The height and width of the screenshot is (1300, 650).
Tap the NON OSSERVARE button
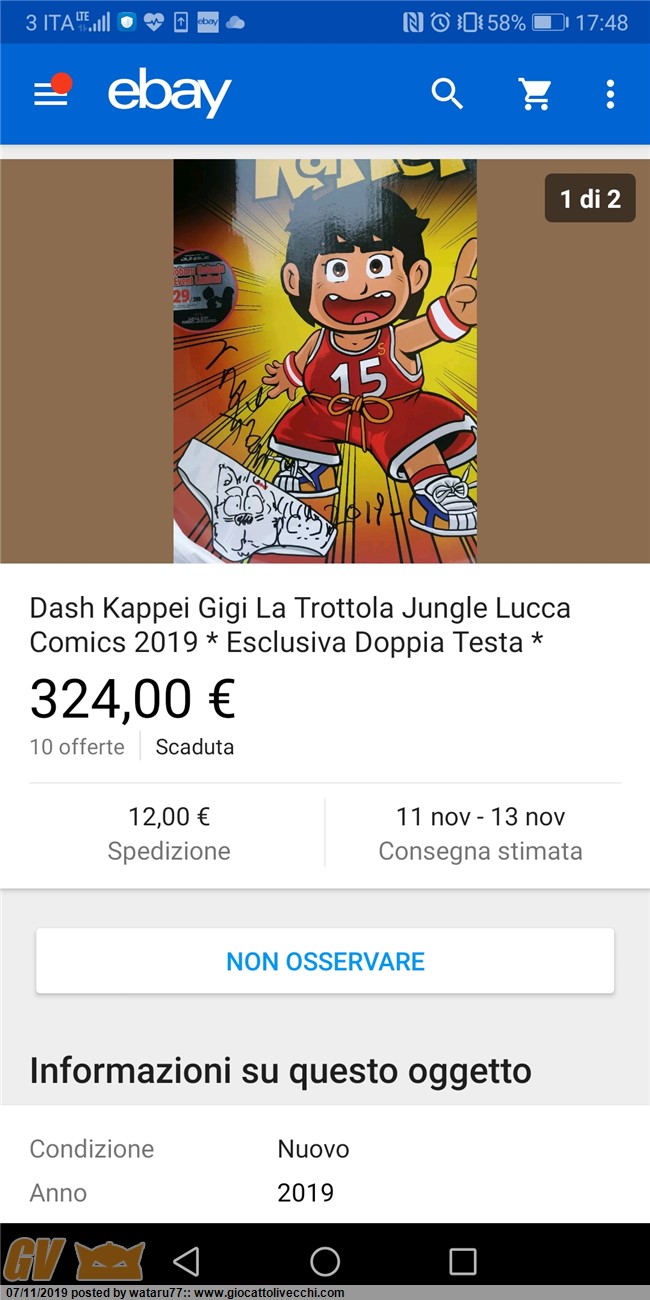[325, 961]
